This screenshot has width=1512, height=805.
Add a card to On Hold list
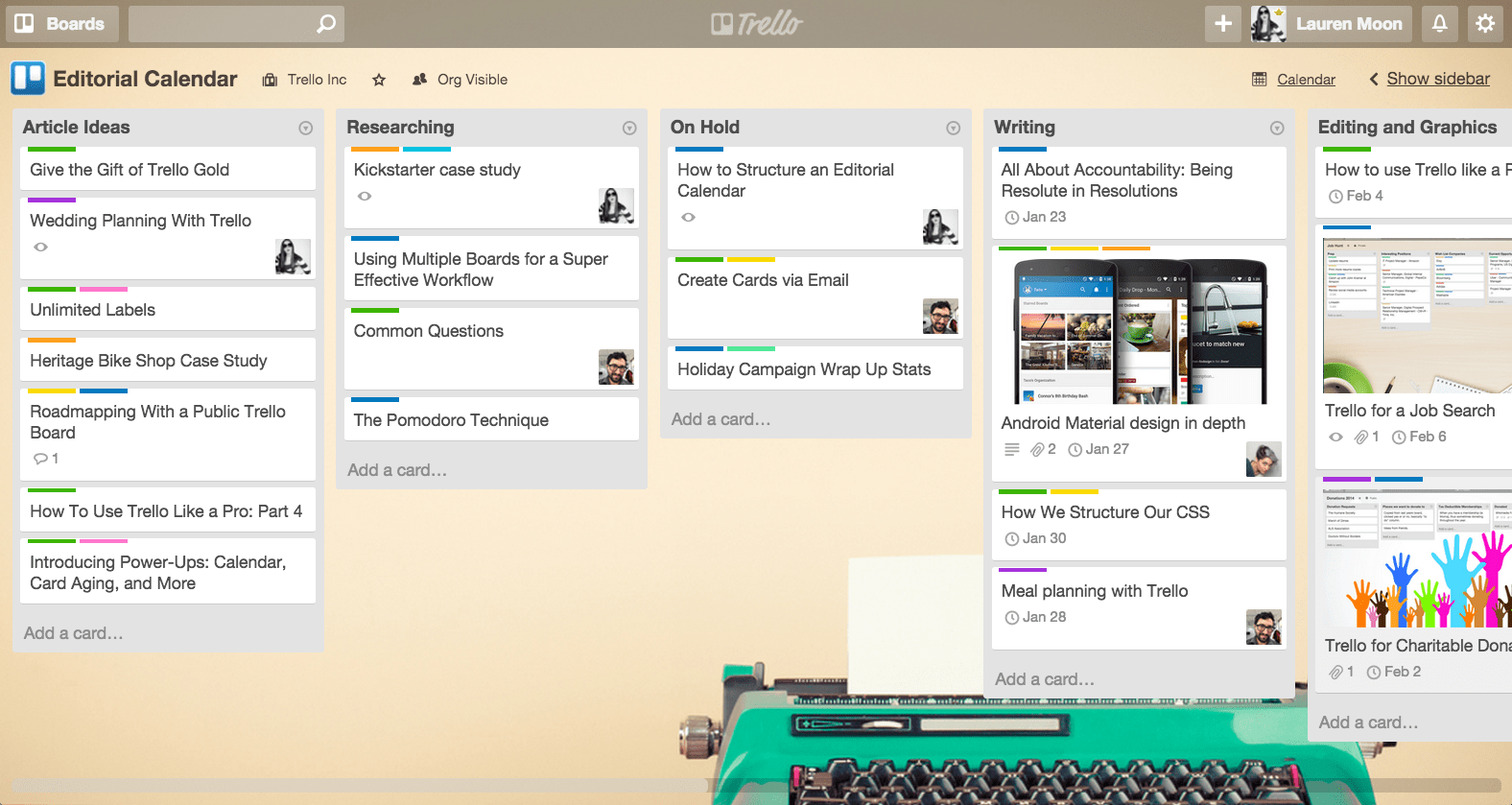pyautogui.click(x=721, y=419)
